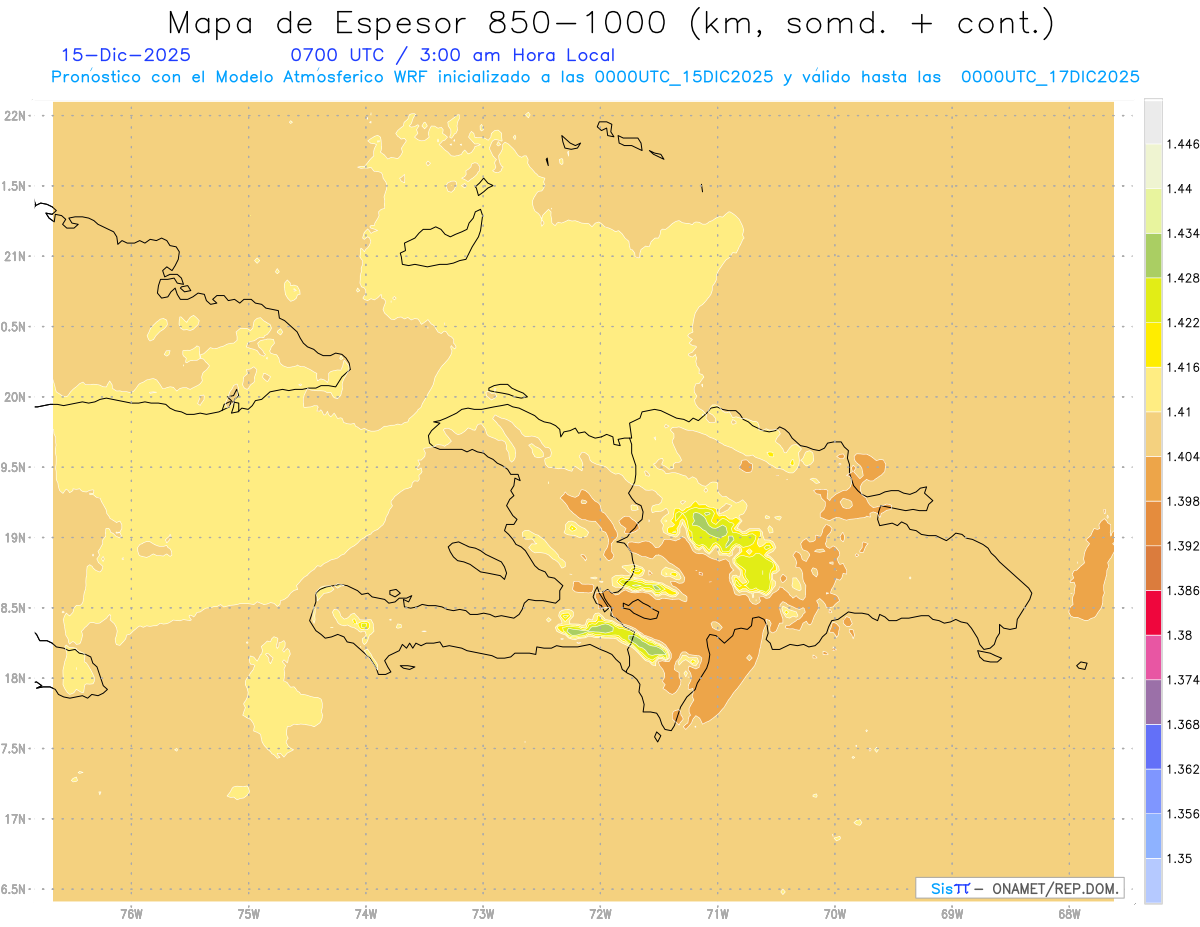The height and width of the screenshot is (927, 1200).
Task: Click the legend value "1.422"
Action: click(x=1183, y=322)
